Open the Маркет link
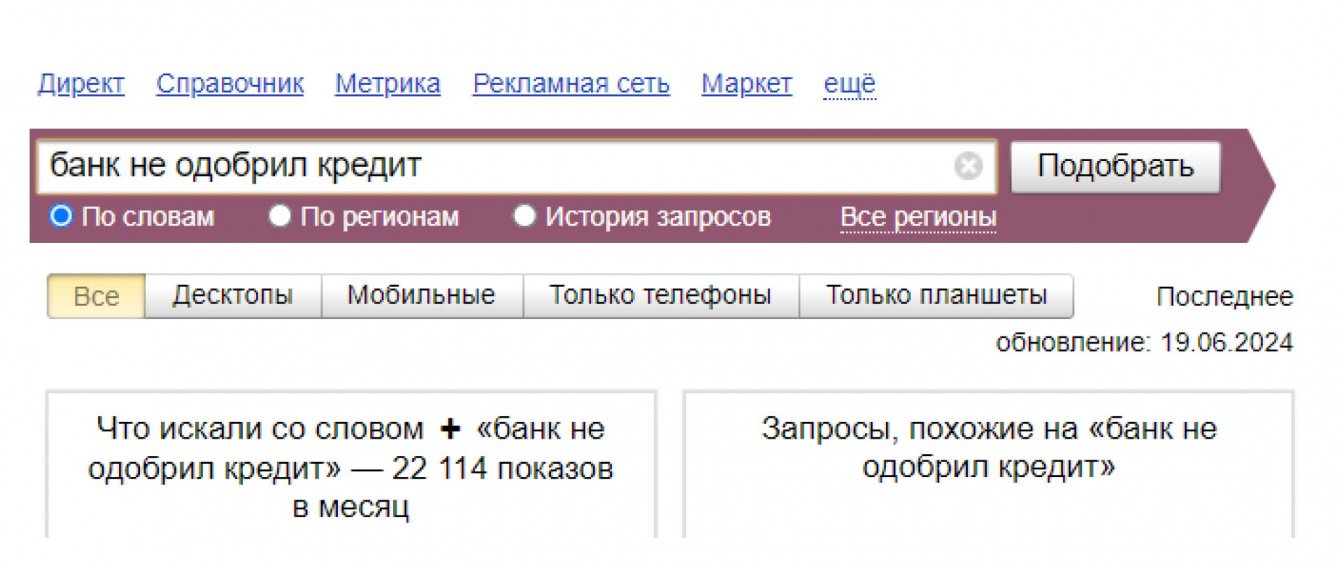 click(747, 84)
